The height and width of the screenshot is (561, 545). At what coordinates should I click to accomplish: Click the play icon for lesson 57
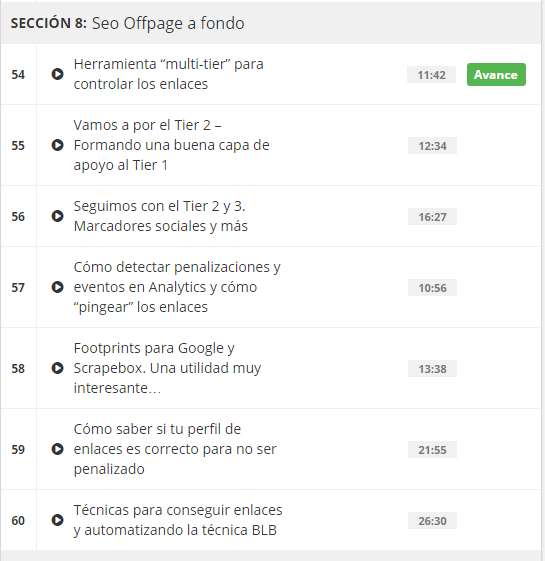[57, 287]
